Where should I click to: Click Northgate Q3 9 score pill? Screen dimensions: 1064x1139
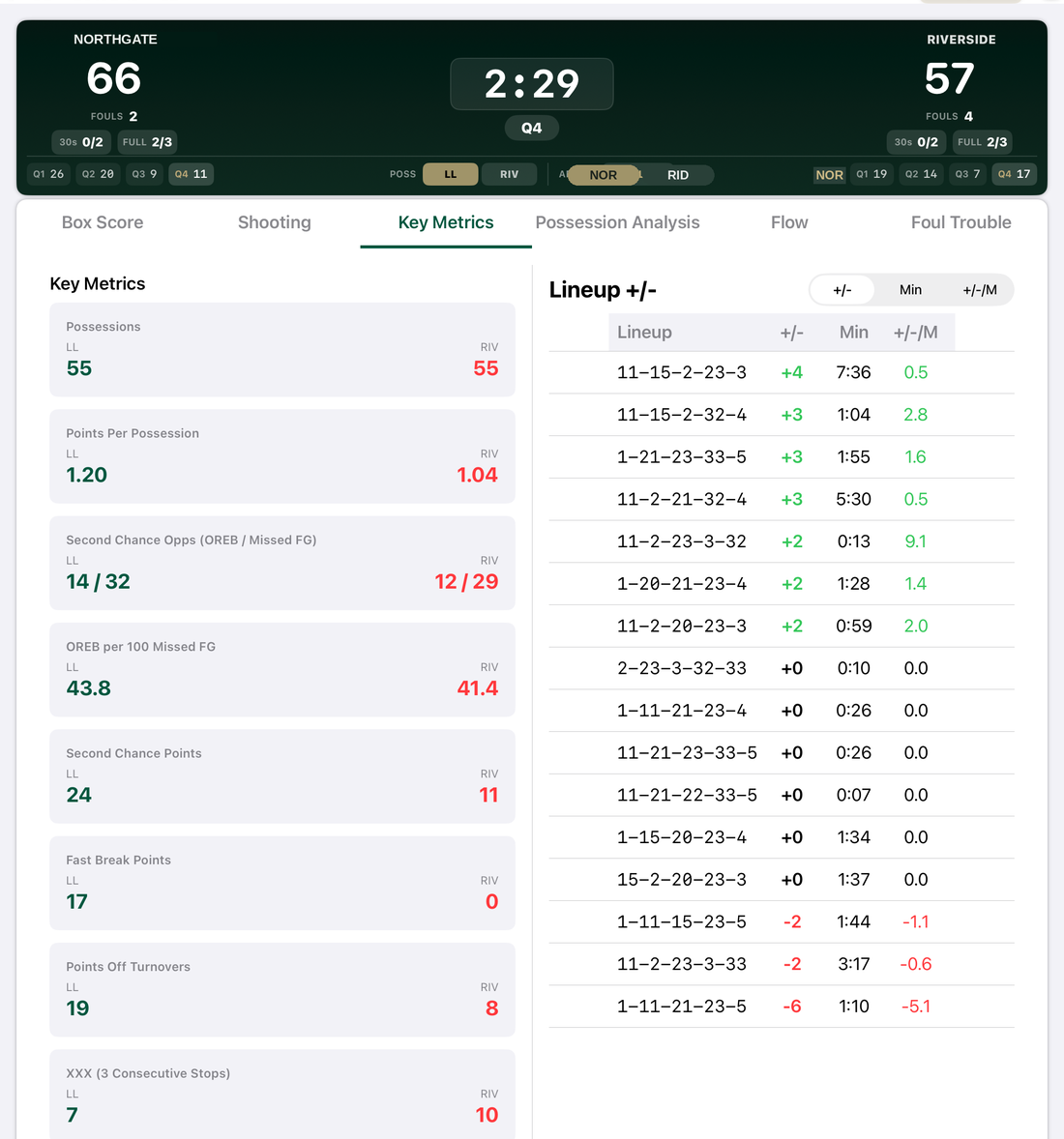[144, 174]
